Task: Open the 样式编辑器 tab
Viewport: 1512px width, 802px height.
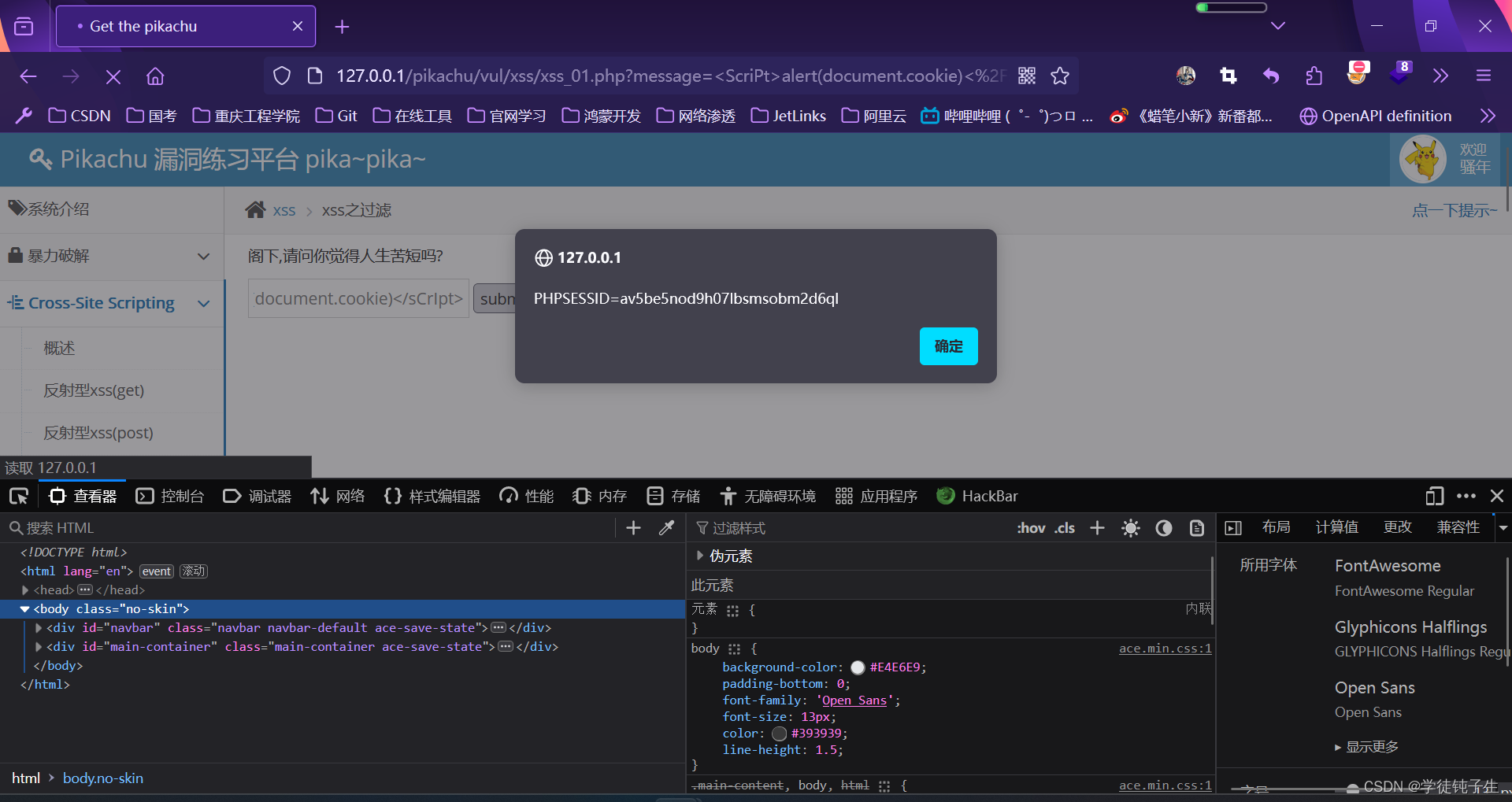Action: click(432, 496)
